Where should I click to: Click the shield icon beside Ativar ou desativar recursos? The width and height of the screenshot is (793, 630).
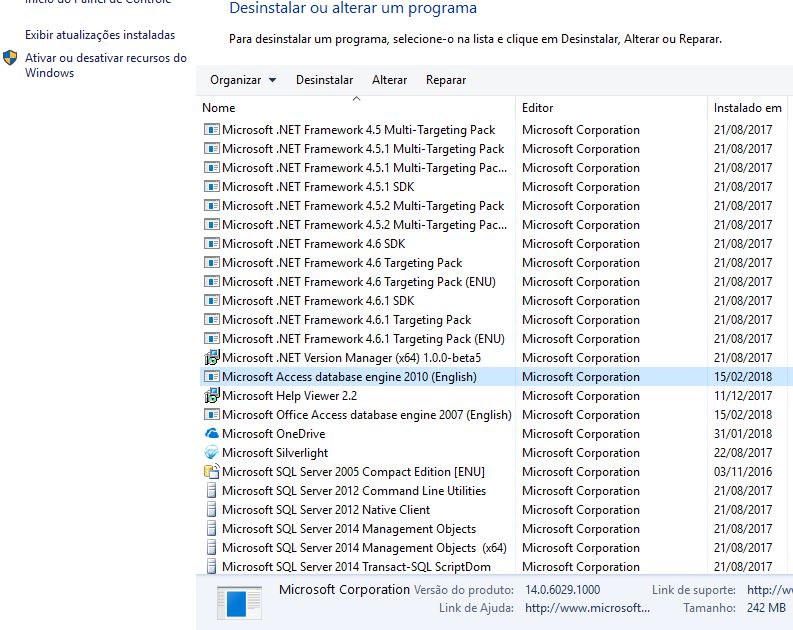[x=11, y=58]
